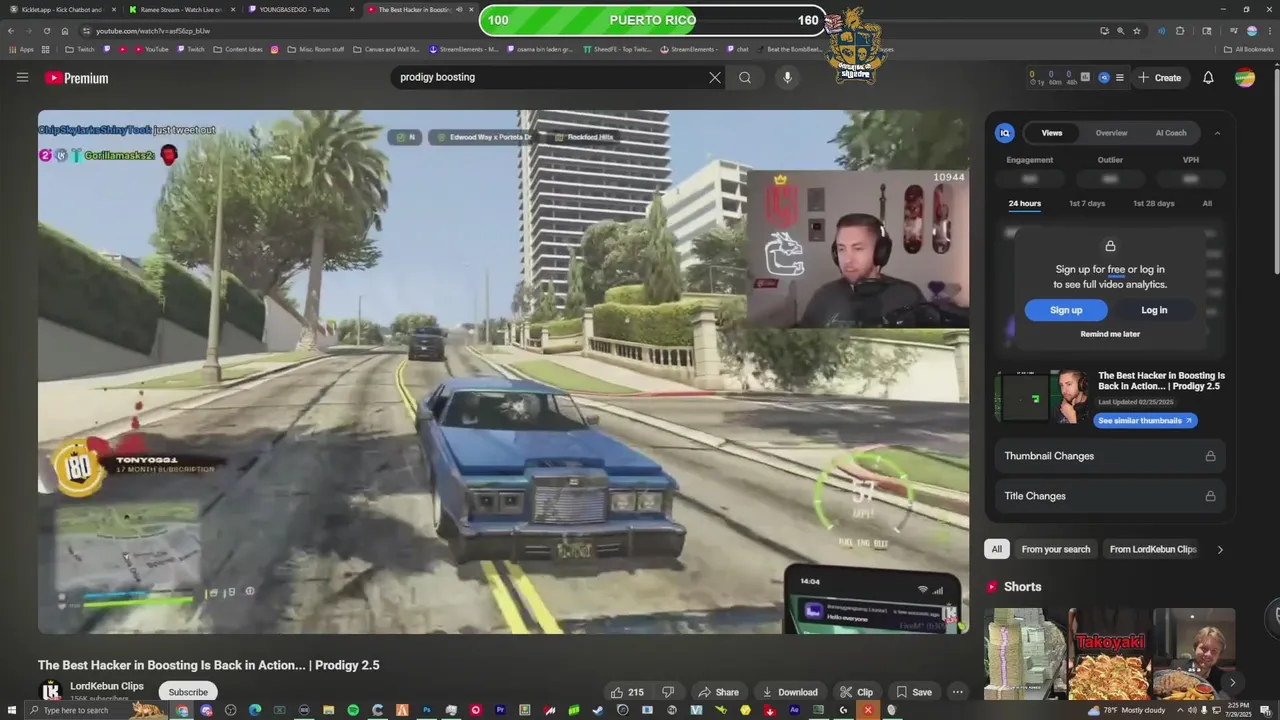Open the Misc. Room stuff bookmark folder
The image size is (1280, 720).
pyautogui.click(x=315, y=49)
